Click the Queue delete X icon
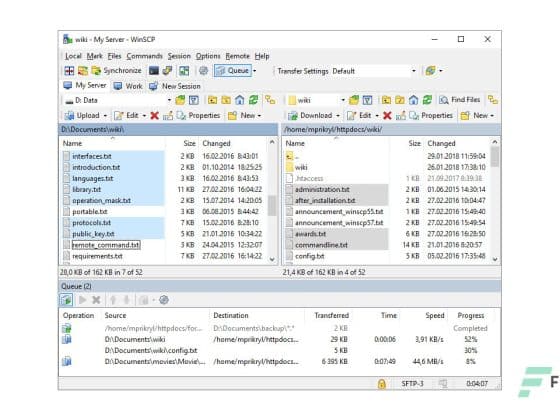Image resolution: width=560 pixels, height=420 pixels. pos(96,300)
